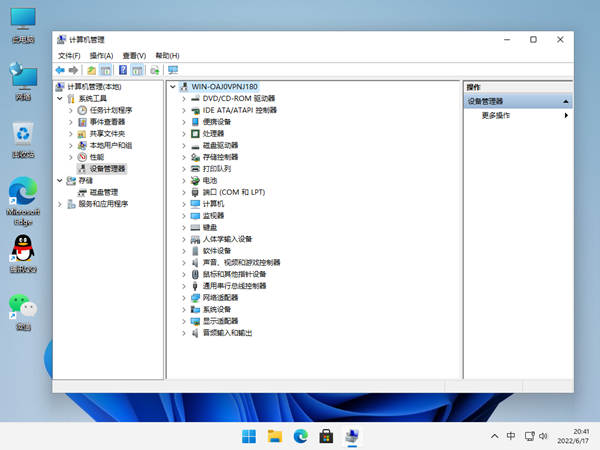Click the Windows Start button
600x450 pixels.
tap(248, 436)
